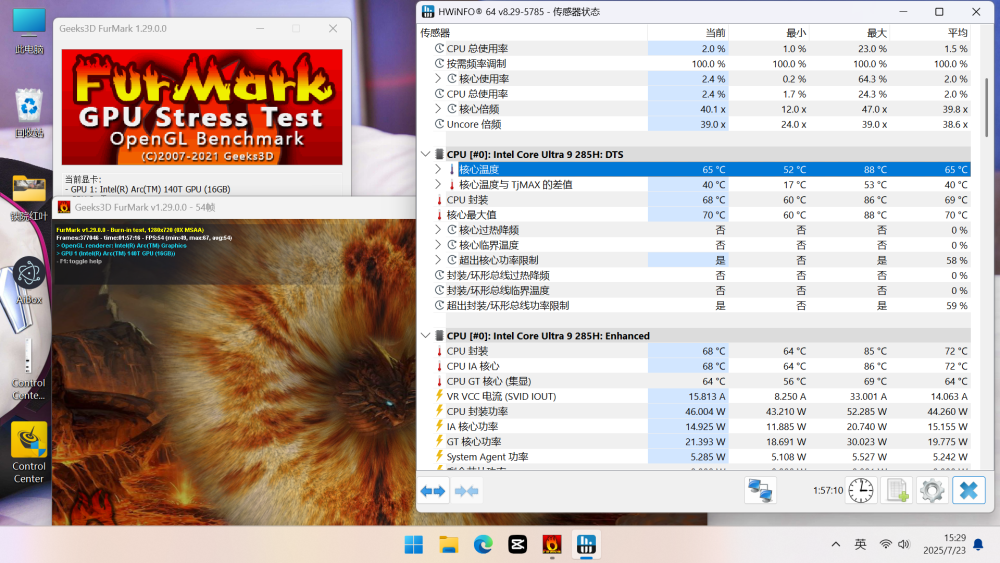
Task: Expand the 核心过热降频 row
Action: click(x=438, y=230)
